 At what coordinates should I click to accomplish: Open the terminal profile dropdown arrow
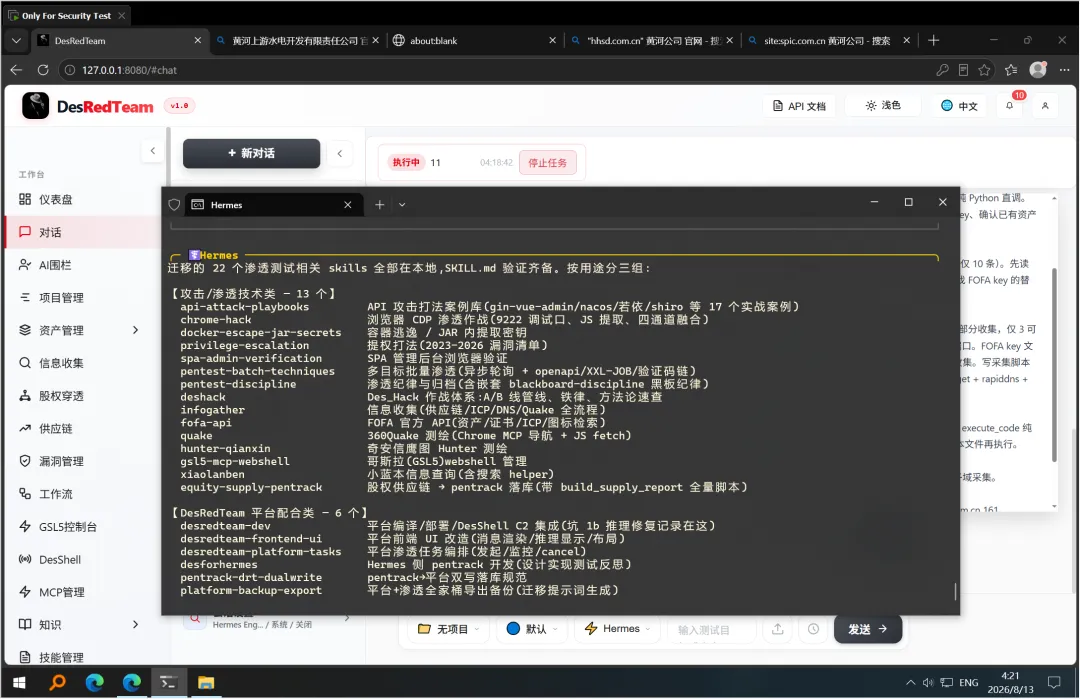click(x=402, y=205)
